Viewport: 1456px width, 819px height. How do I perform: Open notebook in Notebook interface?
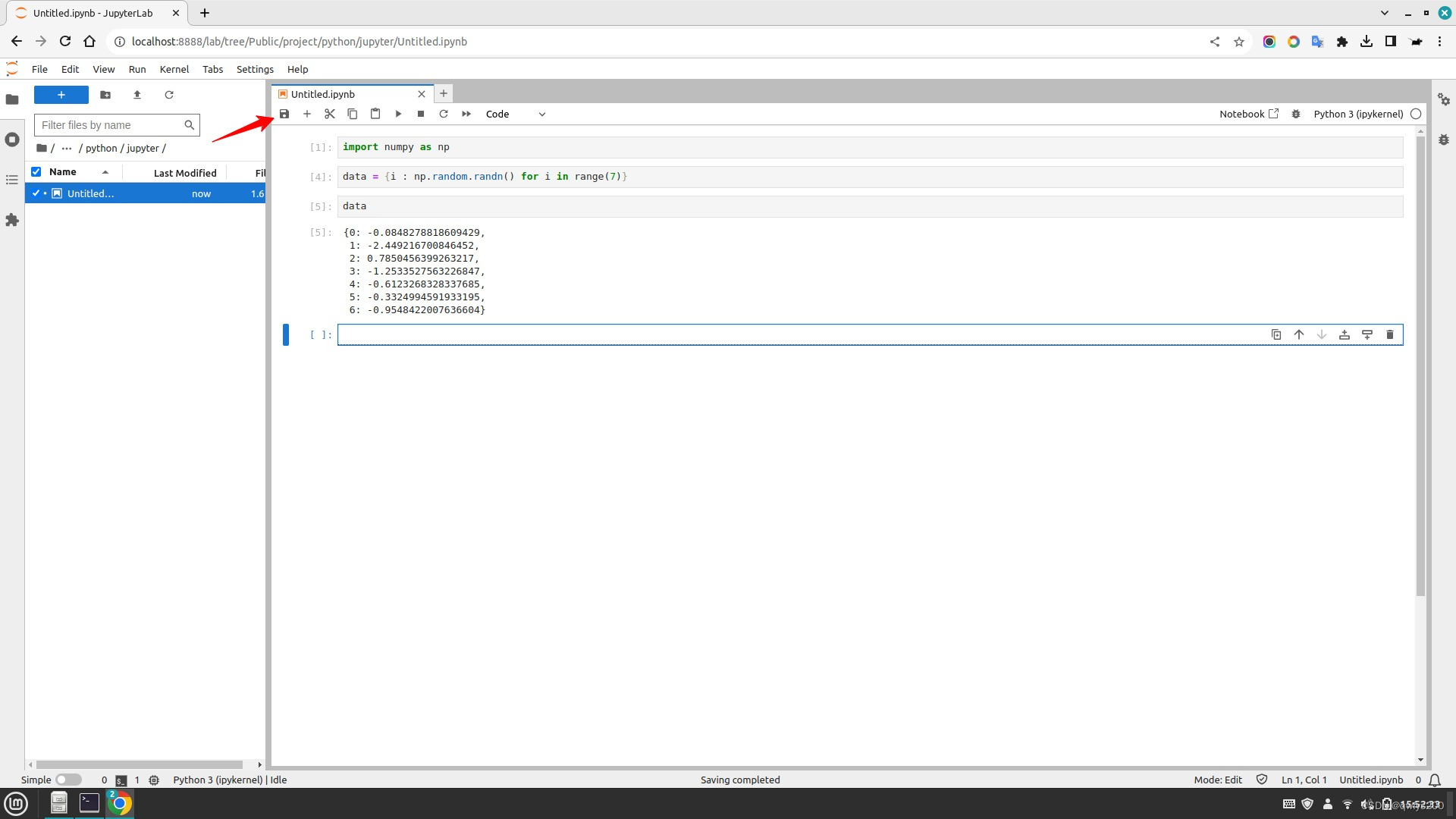click(x=1249, y=114)
